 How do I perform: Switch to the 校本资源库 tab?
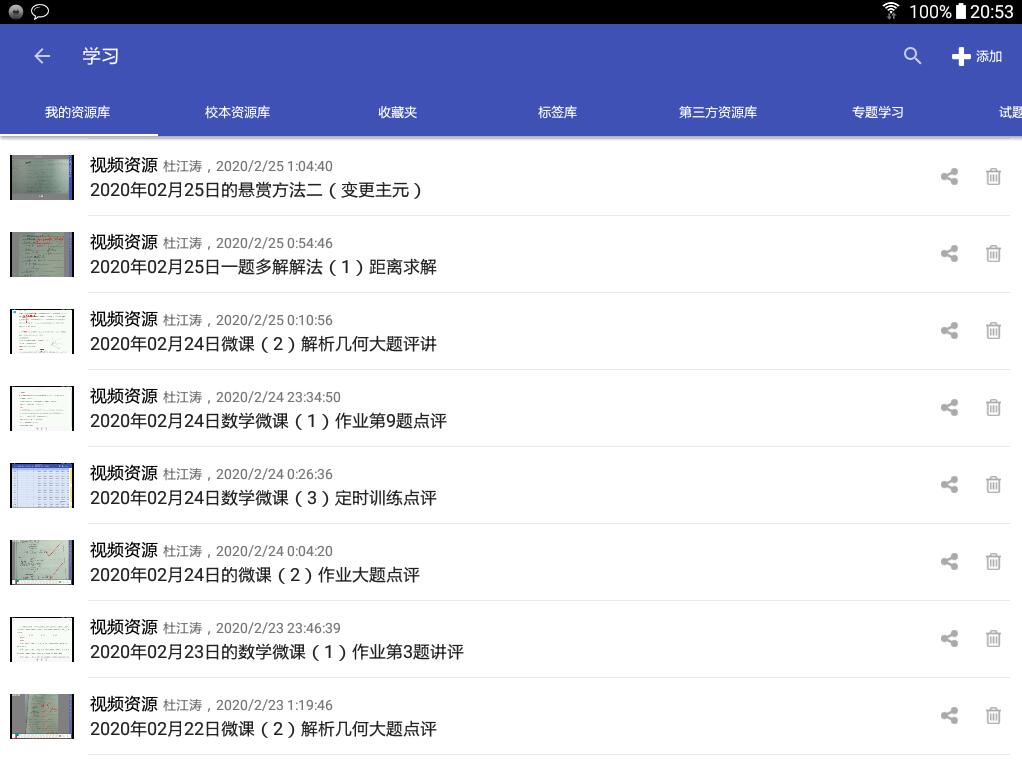click(237, 112)
